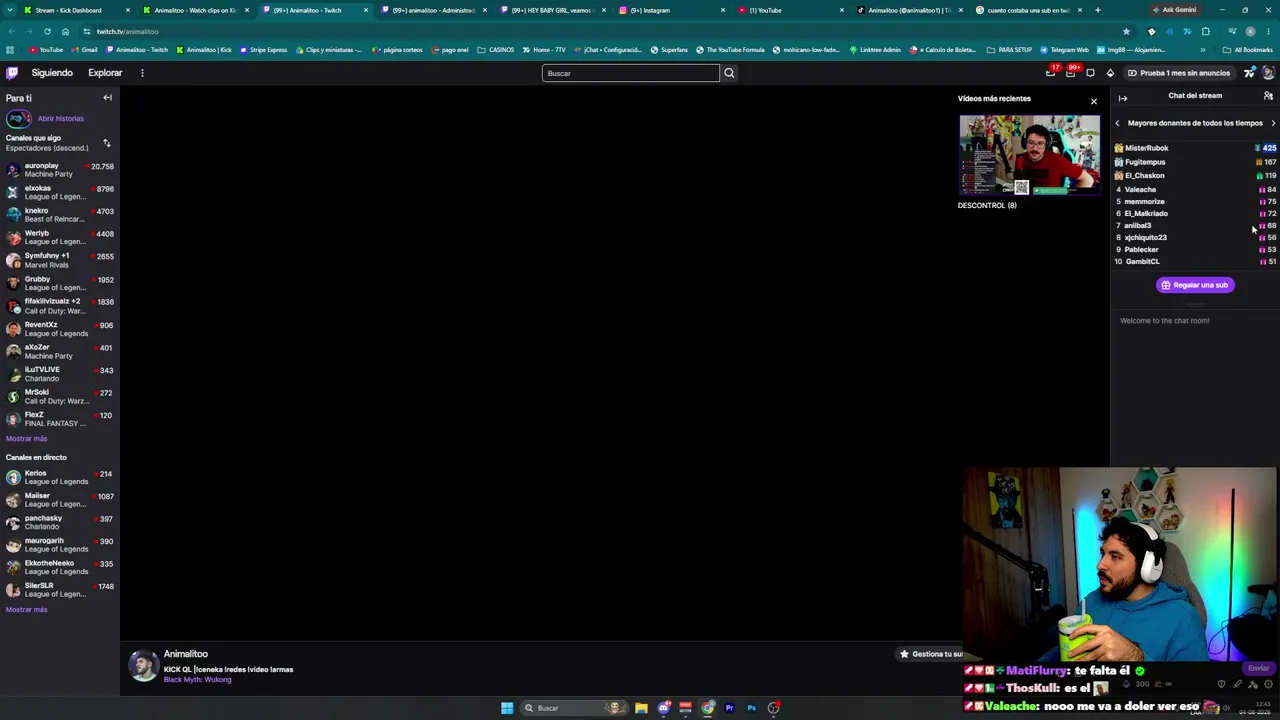
Task: Switch to the Instagram browser tab
Action: pyautogui.click(x=672, y=10)
